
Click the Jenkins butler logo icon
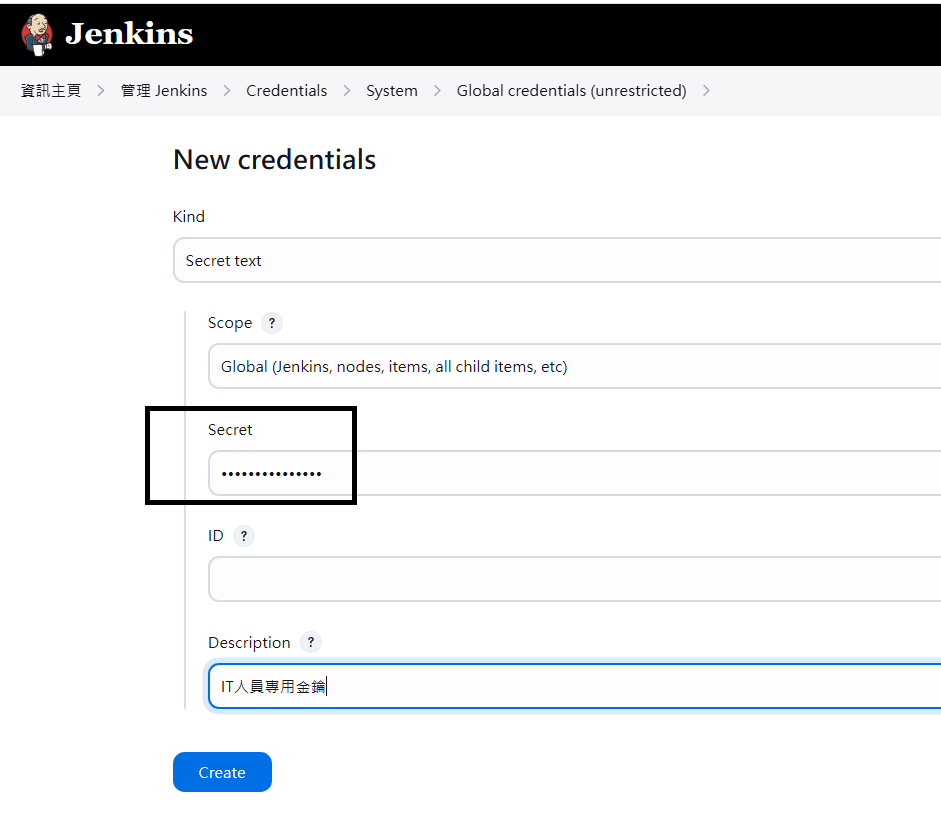37,34
